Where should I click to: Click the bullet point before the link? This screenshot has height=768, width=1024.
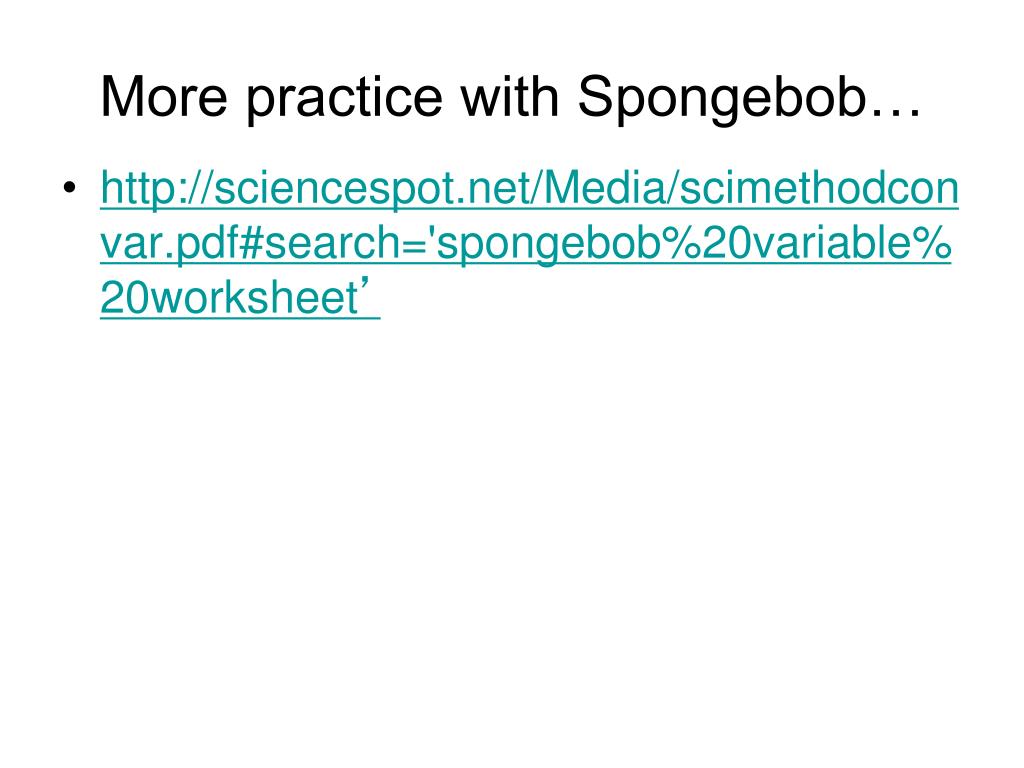point(71,191)
